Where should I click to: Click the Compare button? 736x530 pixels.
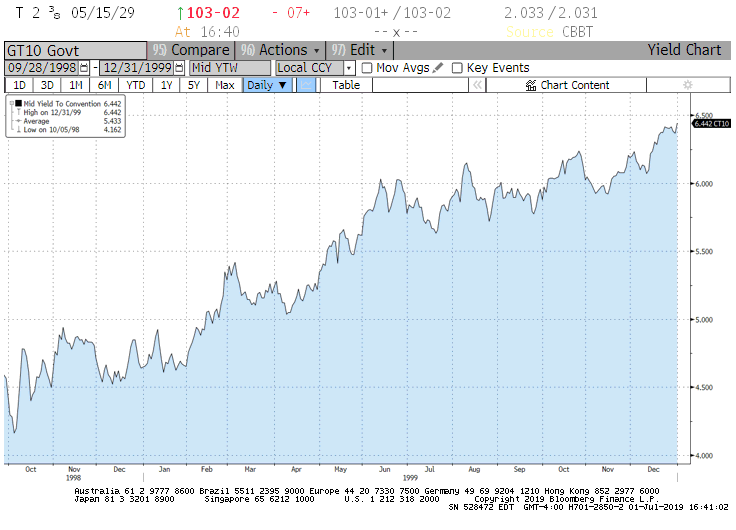point(190,50)
